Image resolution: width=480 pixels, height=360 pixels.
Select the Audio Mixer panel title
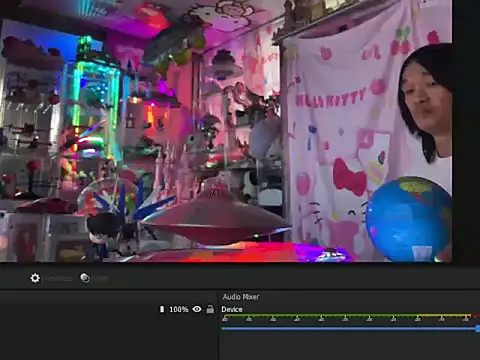click(241, 297)
